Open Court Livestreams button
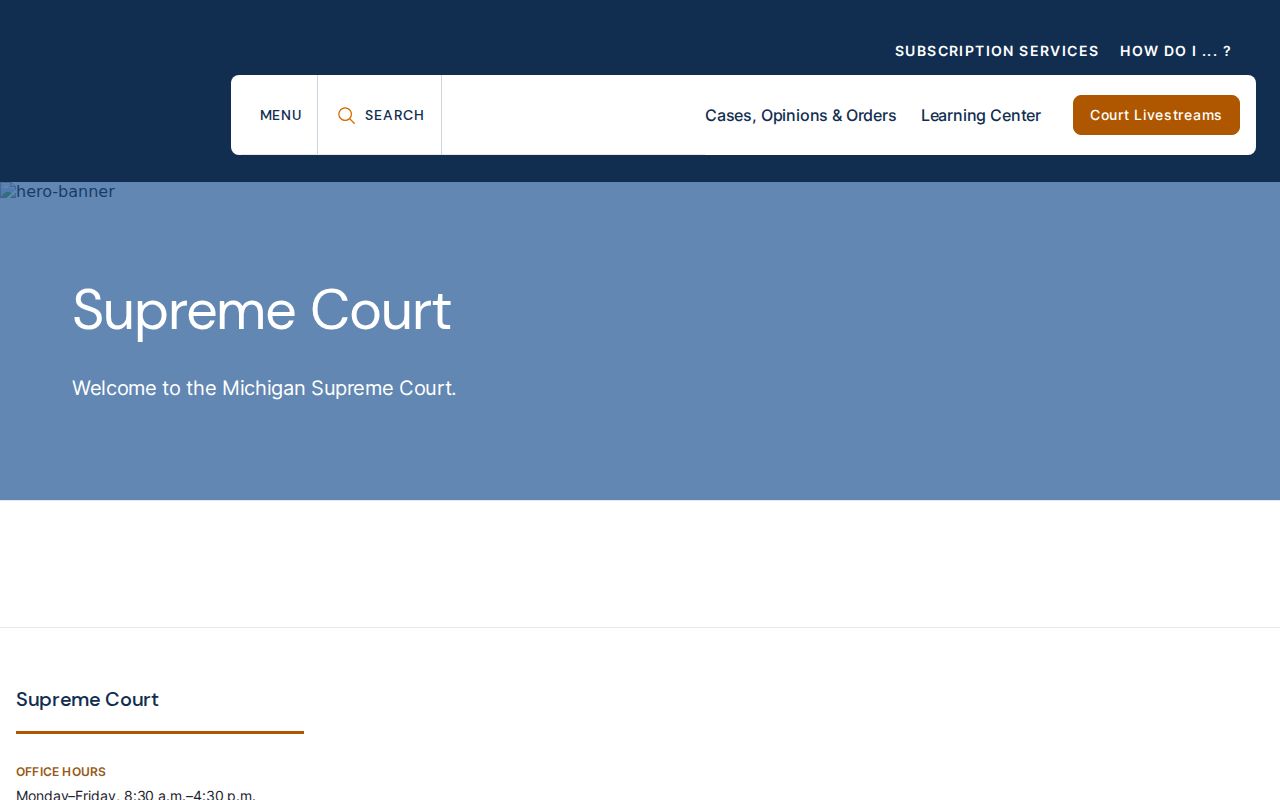1280x800 pixels. [1156, 115]
